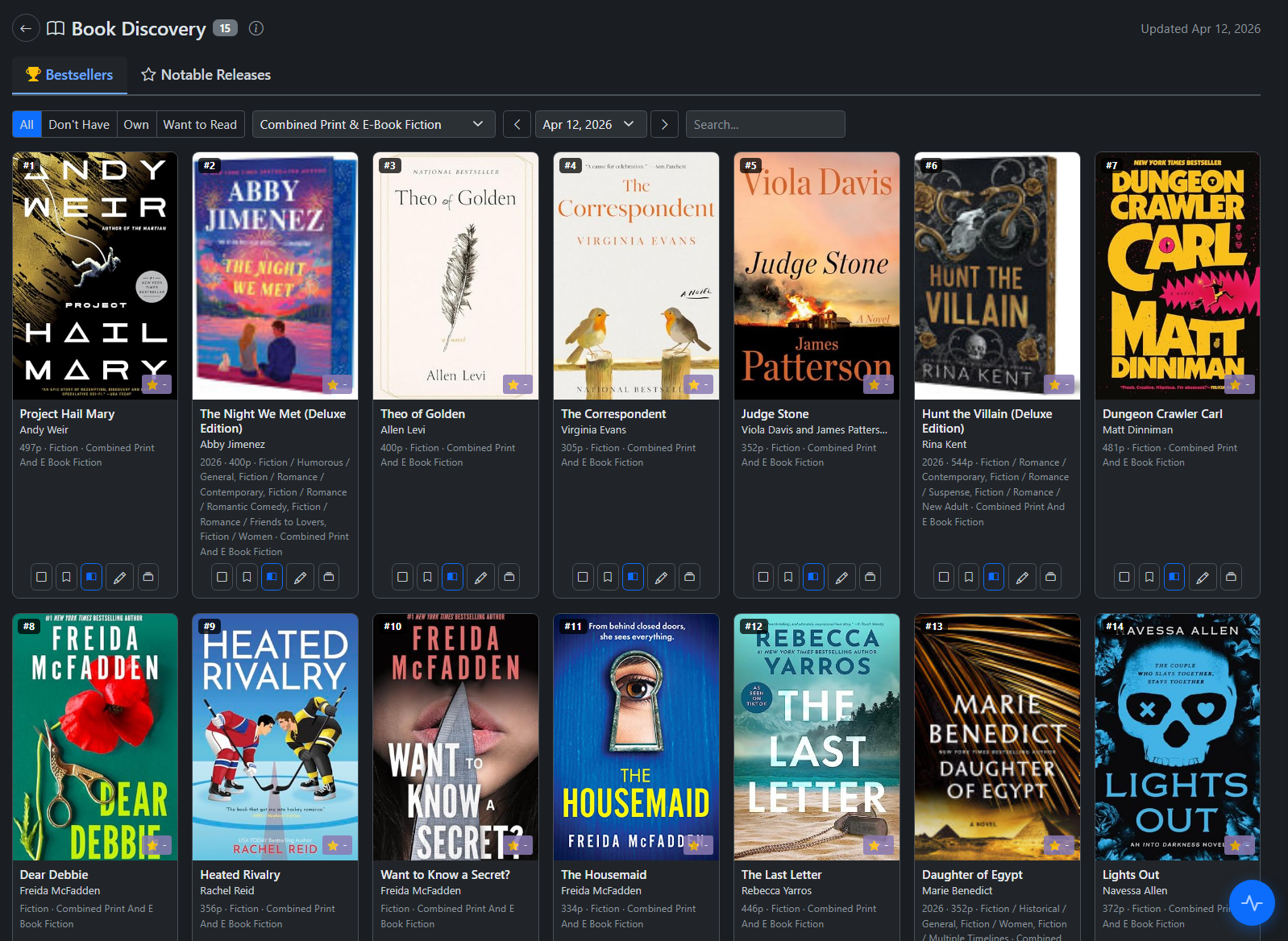Go to the previous bestseller list date

[x=517, y=124]
